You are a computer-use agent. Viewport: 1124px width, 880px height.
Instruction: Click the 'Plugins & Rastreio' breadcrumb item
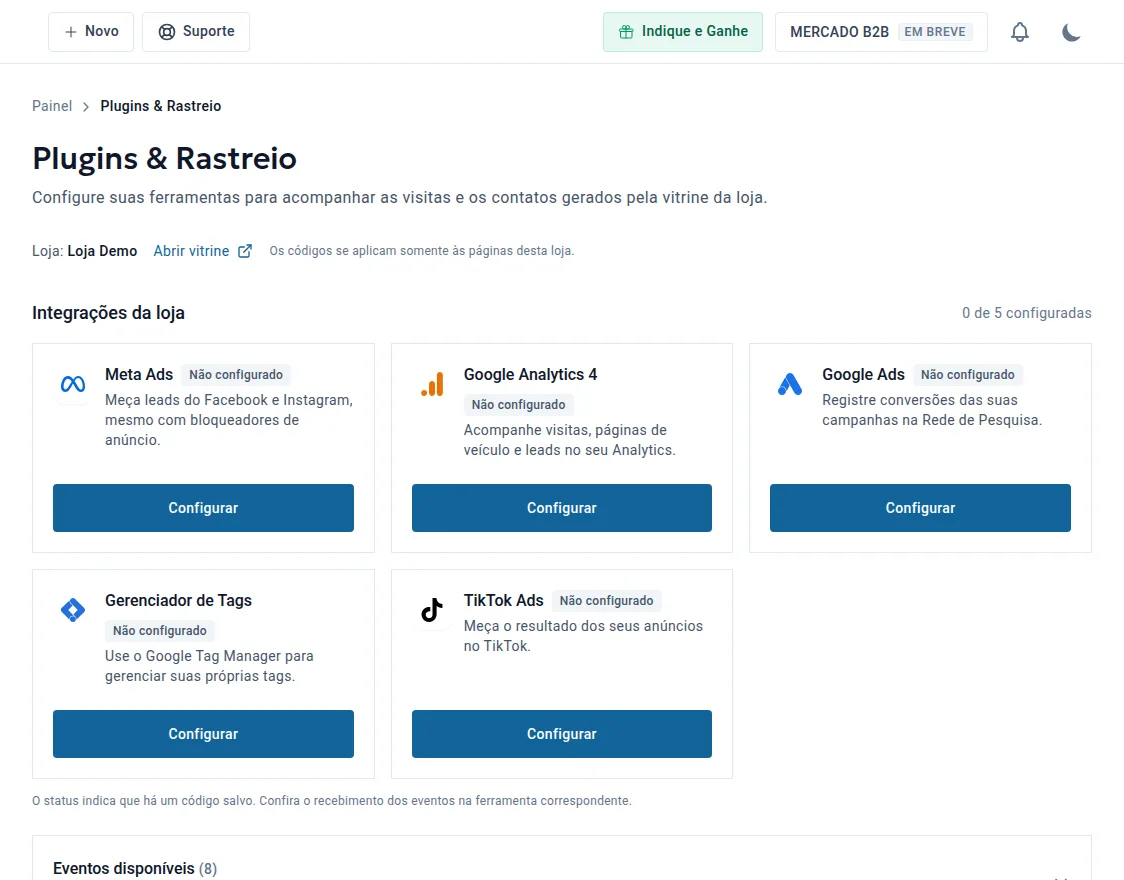161,106
